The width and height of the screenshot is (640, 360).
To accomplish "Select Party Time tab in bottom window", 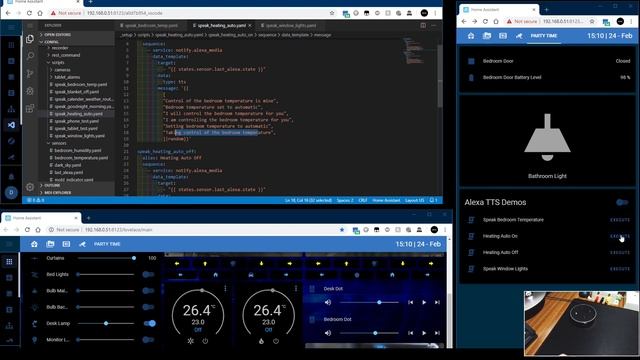I will click(107, 244).
